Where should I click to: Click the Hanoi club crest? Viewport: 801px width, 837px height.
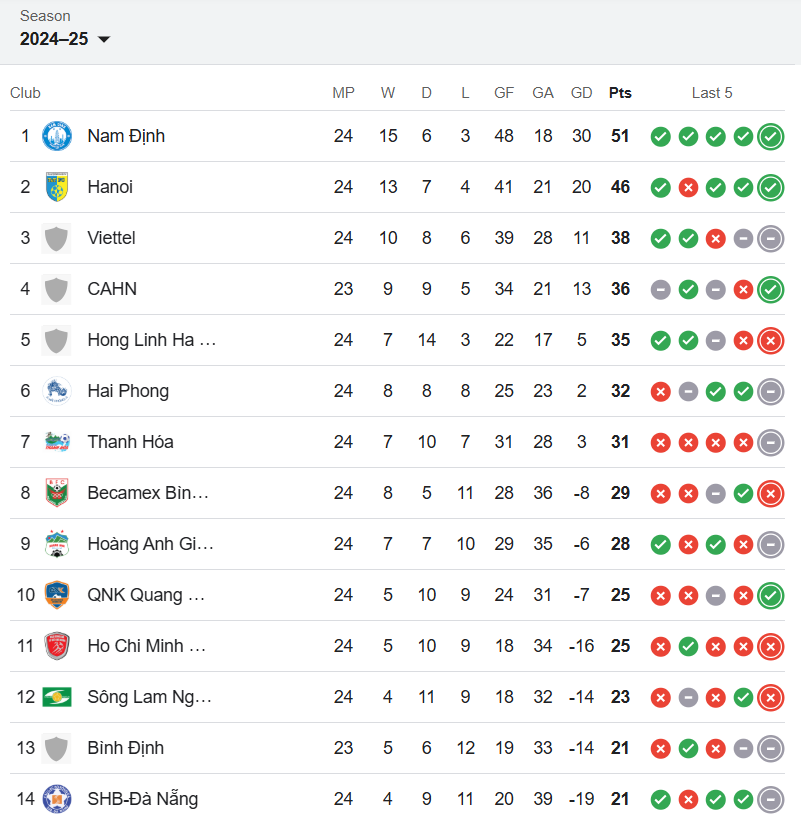pos(57,187)
